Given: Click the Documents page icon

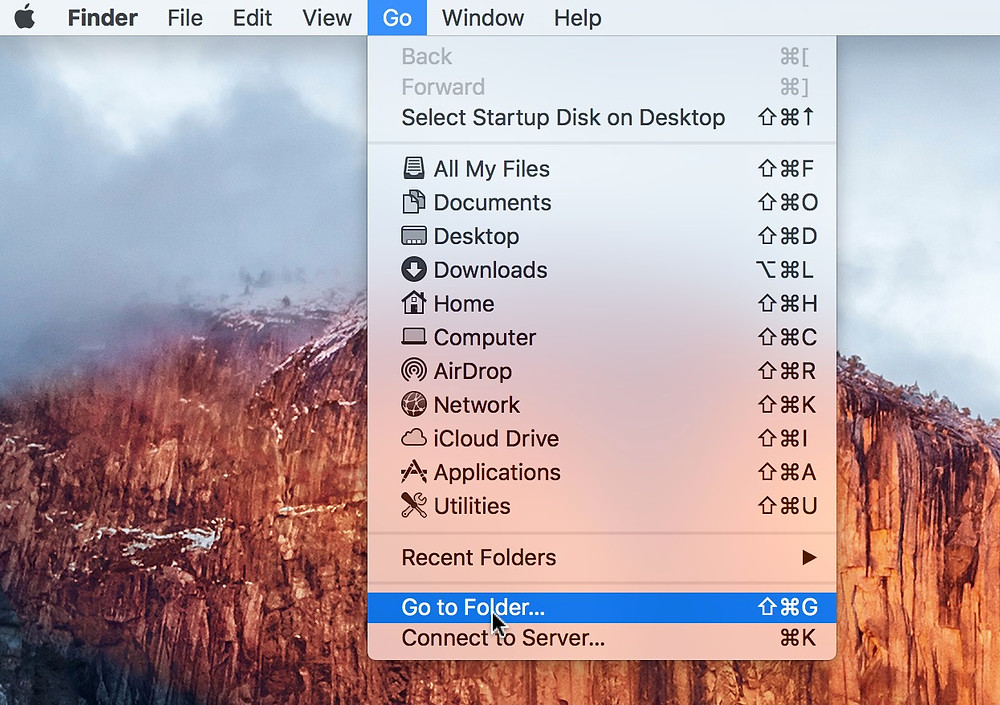Looking at the screenshot, I should click(414, 202).
